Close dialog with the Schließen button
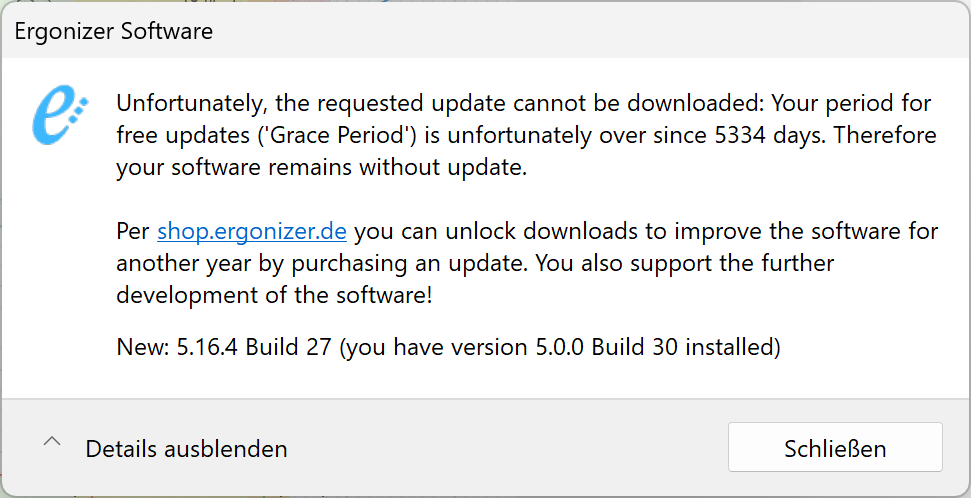 click(x=835, y=447)
